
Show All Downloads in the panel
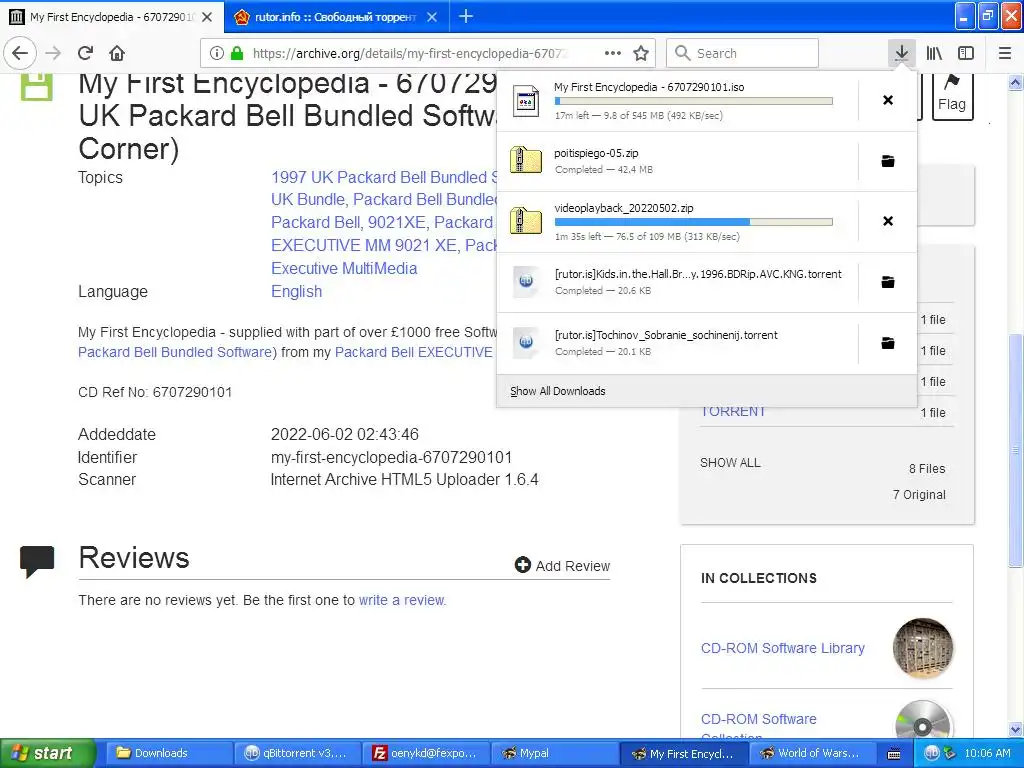pos(558,391)
